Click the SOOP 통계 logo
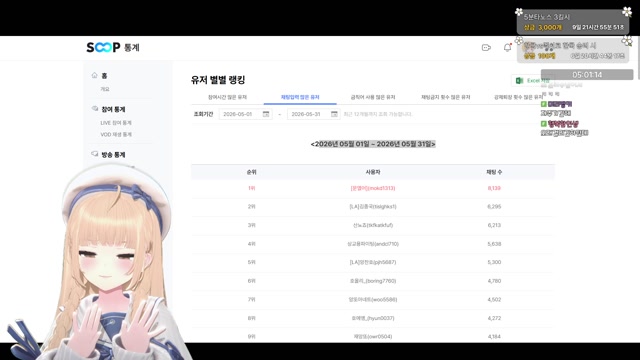Screen dimensions: 640x360 click(x=113, y=47)
